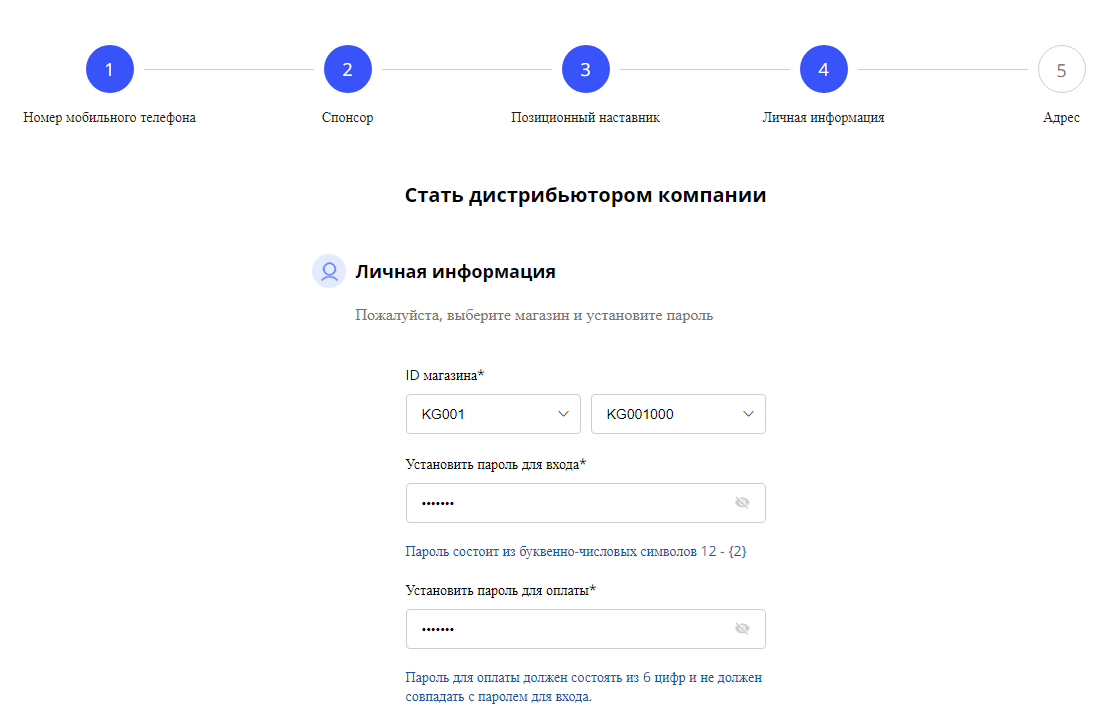Focus the payment password input field
Screen dimensions: 1112x725
pos(565,629)
